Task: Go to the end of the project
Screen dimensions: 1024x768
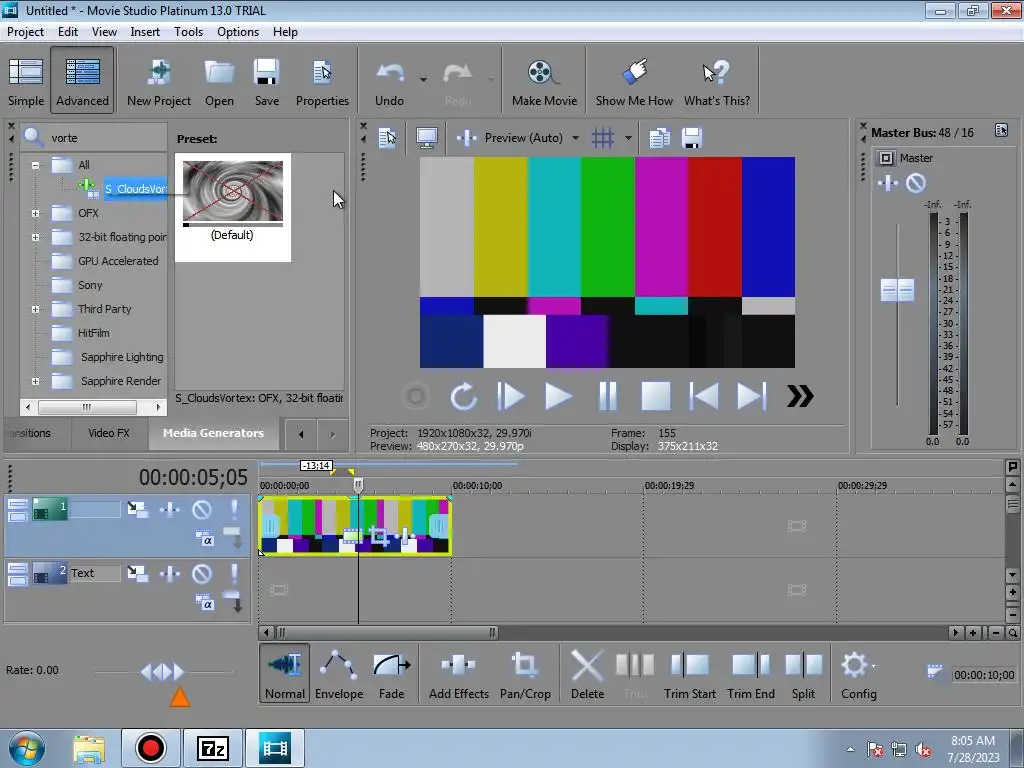Action: pos(752,396)
